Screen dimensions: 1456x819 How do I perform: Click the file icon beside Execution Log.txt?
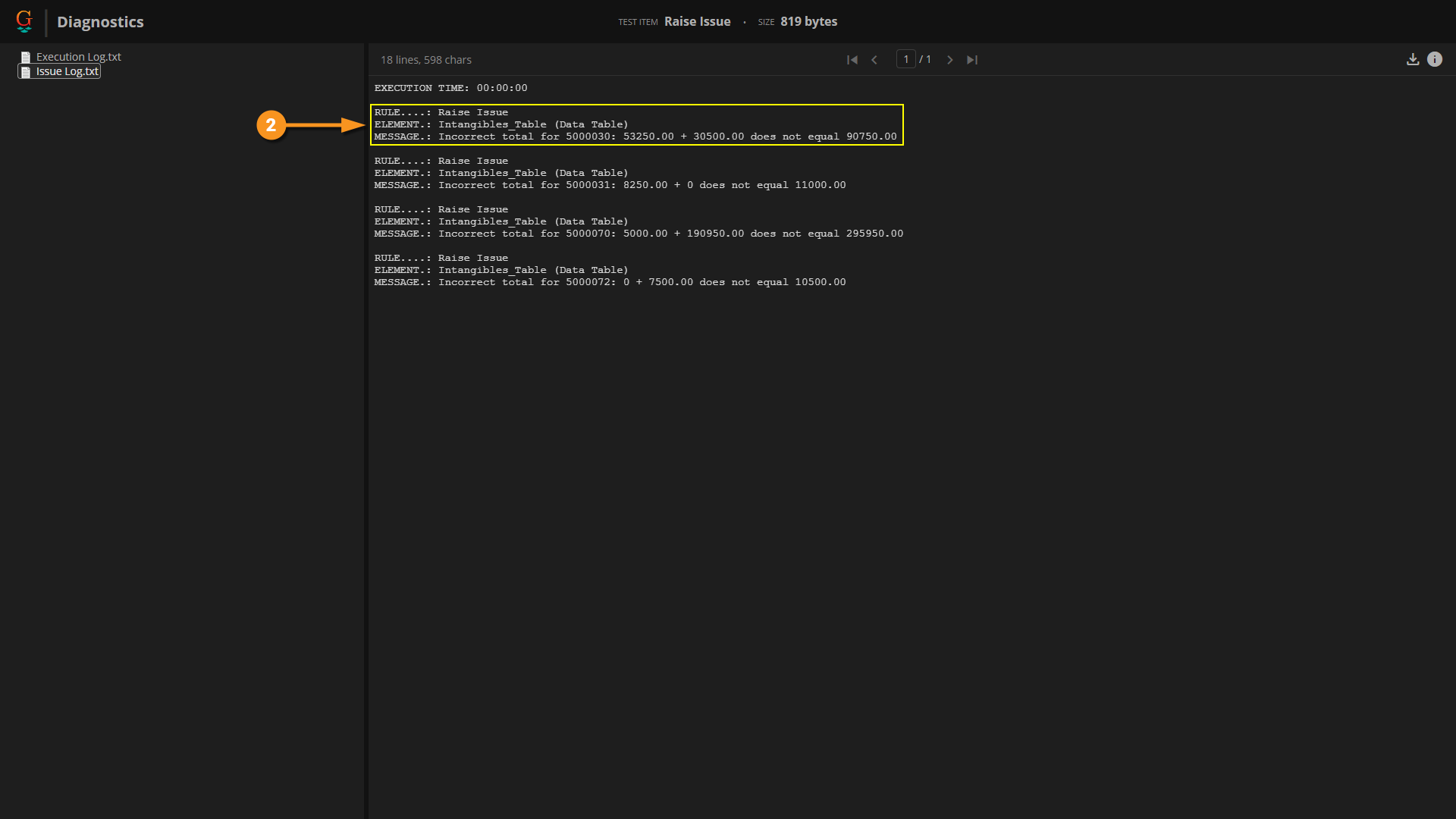coord(26,57)
